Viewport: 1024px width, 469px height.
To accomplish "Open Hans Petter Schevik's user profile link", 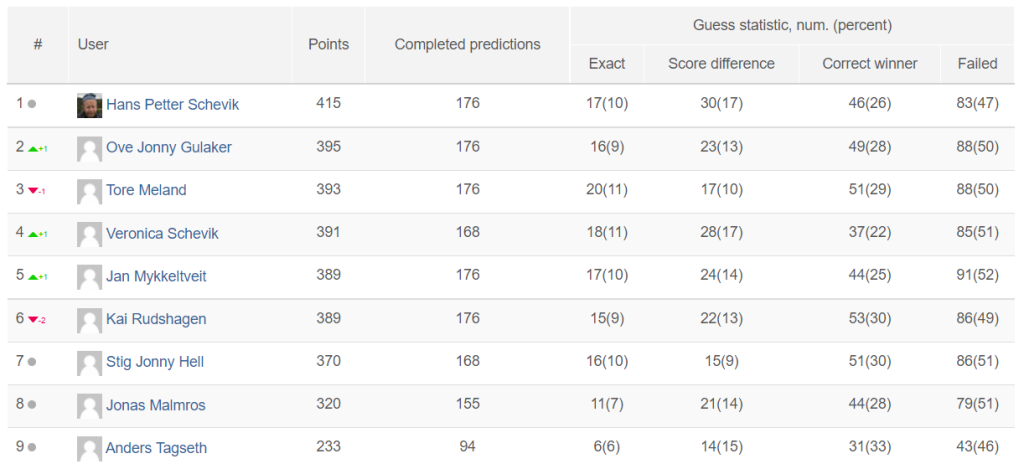I will [x=172, y=105].
